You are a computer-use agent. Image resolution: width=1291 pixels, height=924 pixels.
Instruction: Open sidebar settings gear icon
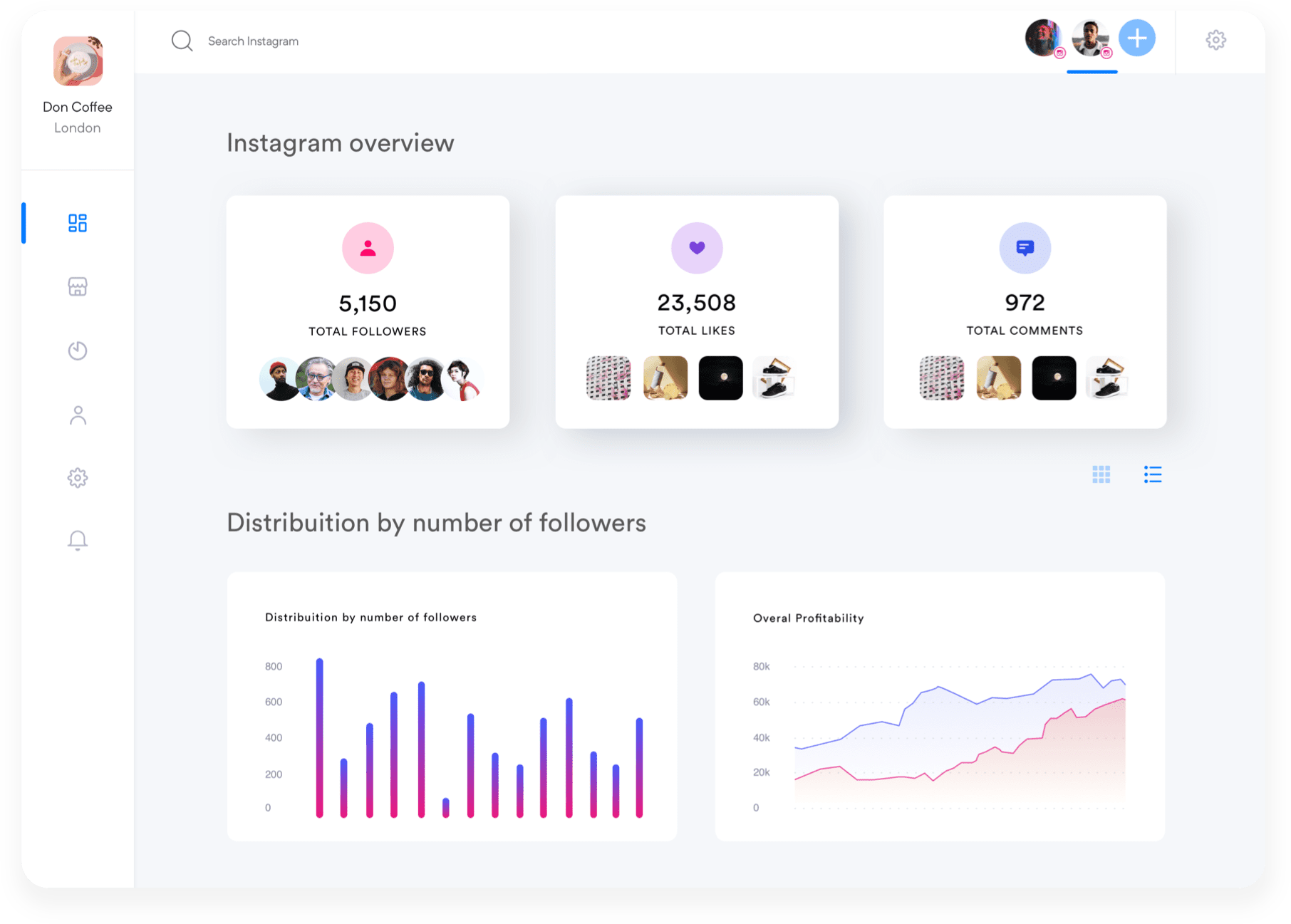(x=78, y=477)
